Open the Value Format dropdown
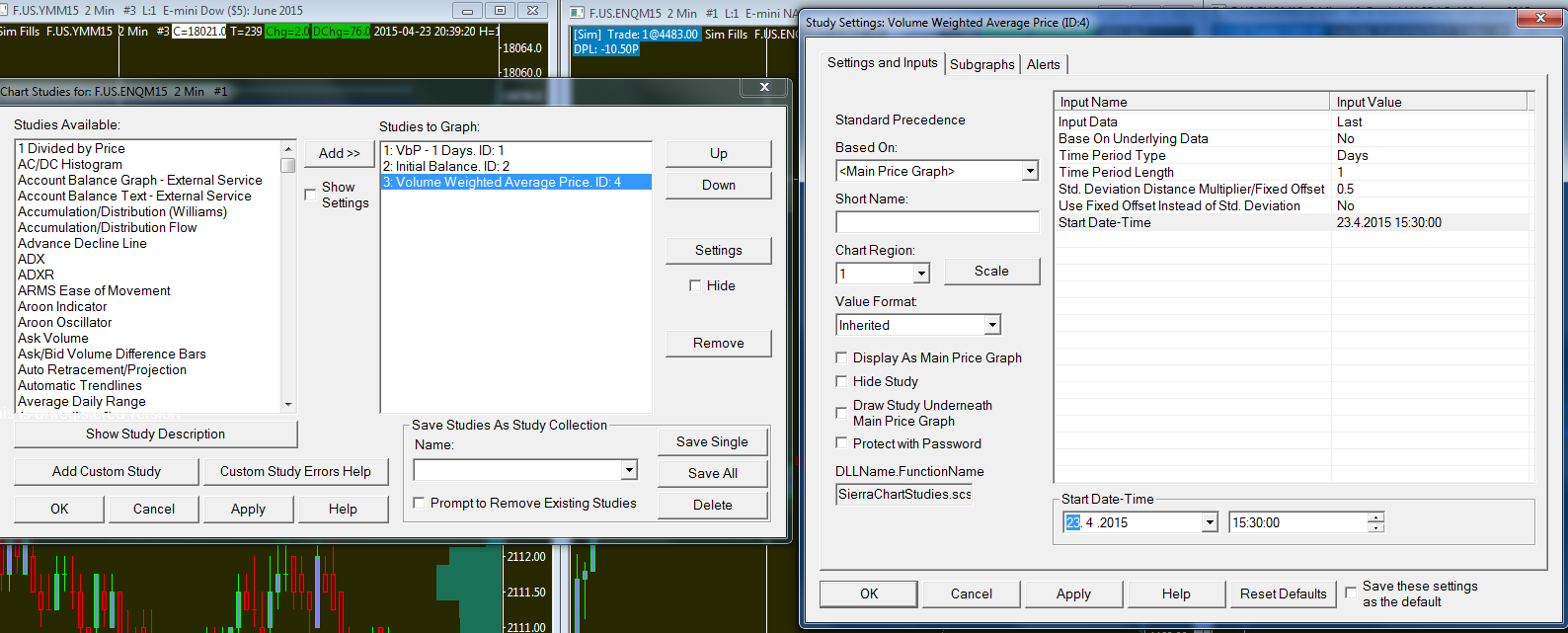1568x633 pixels. point(992,325)
